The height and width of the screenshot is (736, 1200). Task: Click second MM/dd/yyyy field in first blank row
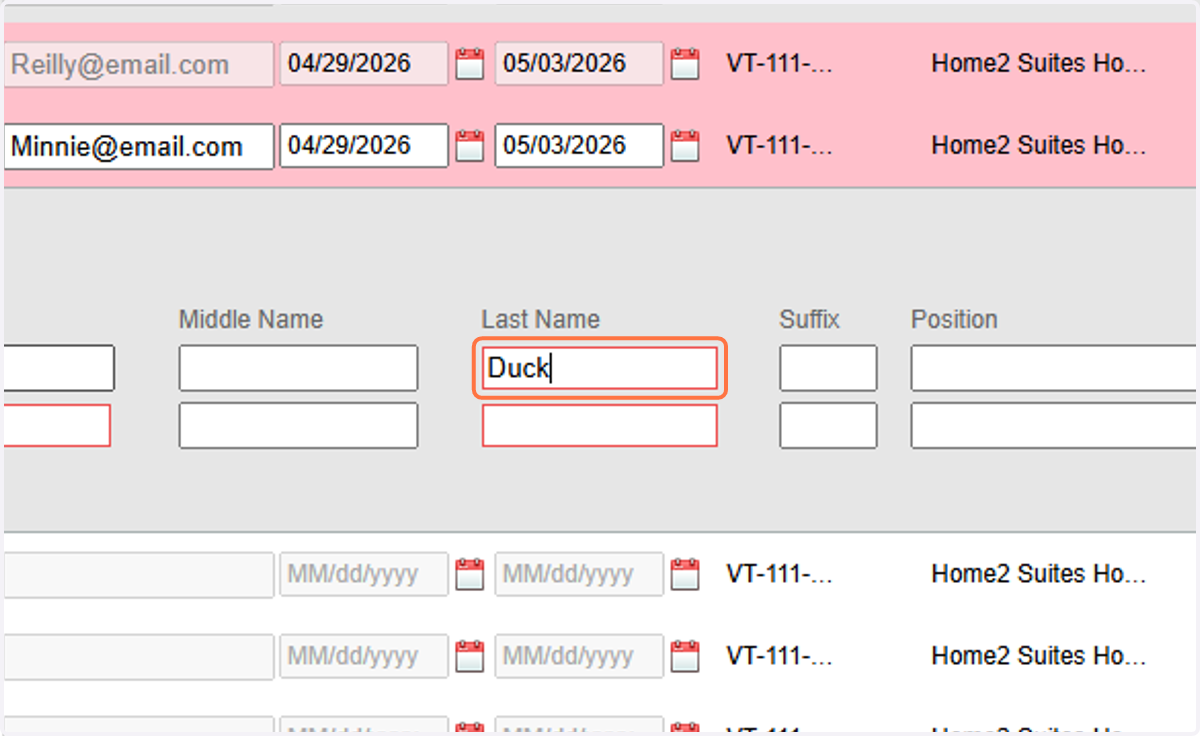tap(579, 574)
